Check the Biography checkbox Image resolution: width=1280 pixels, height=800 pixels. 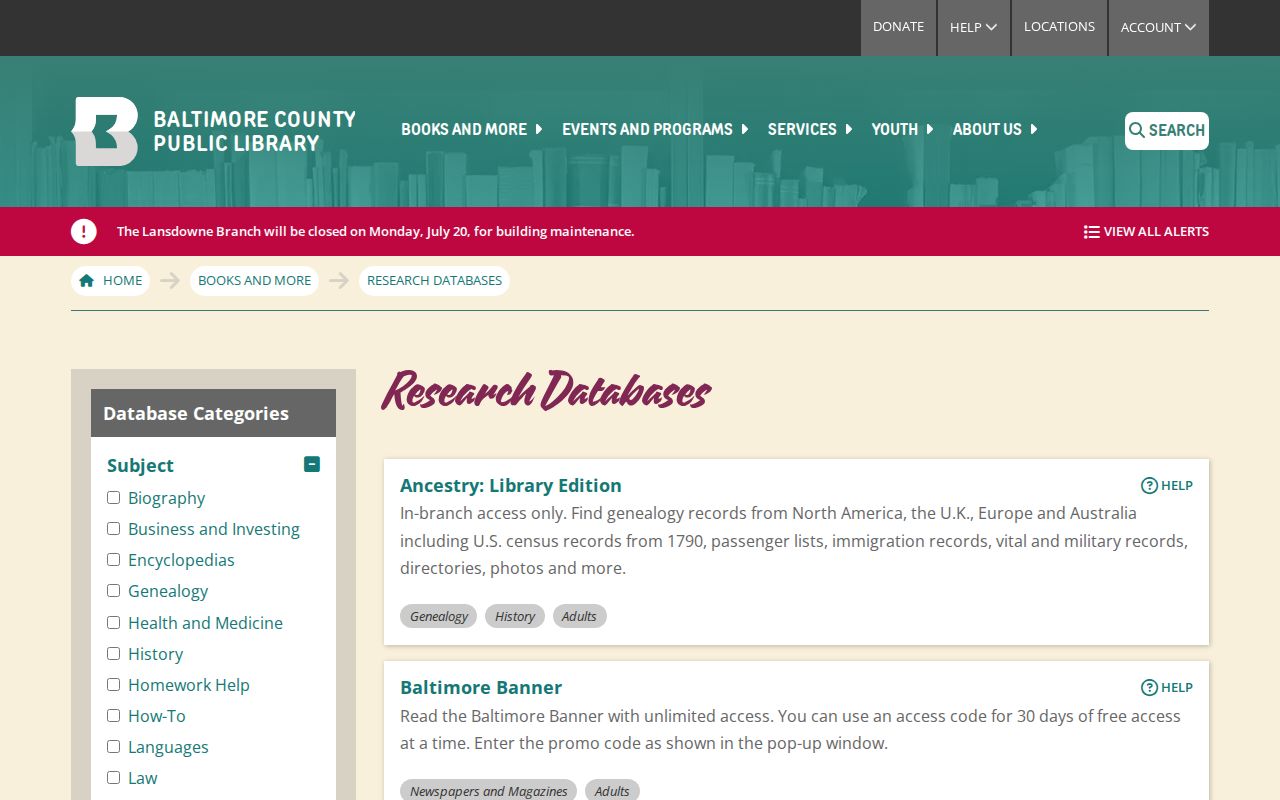(x=113, y=497)
